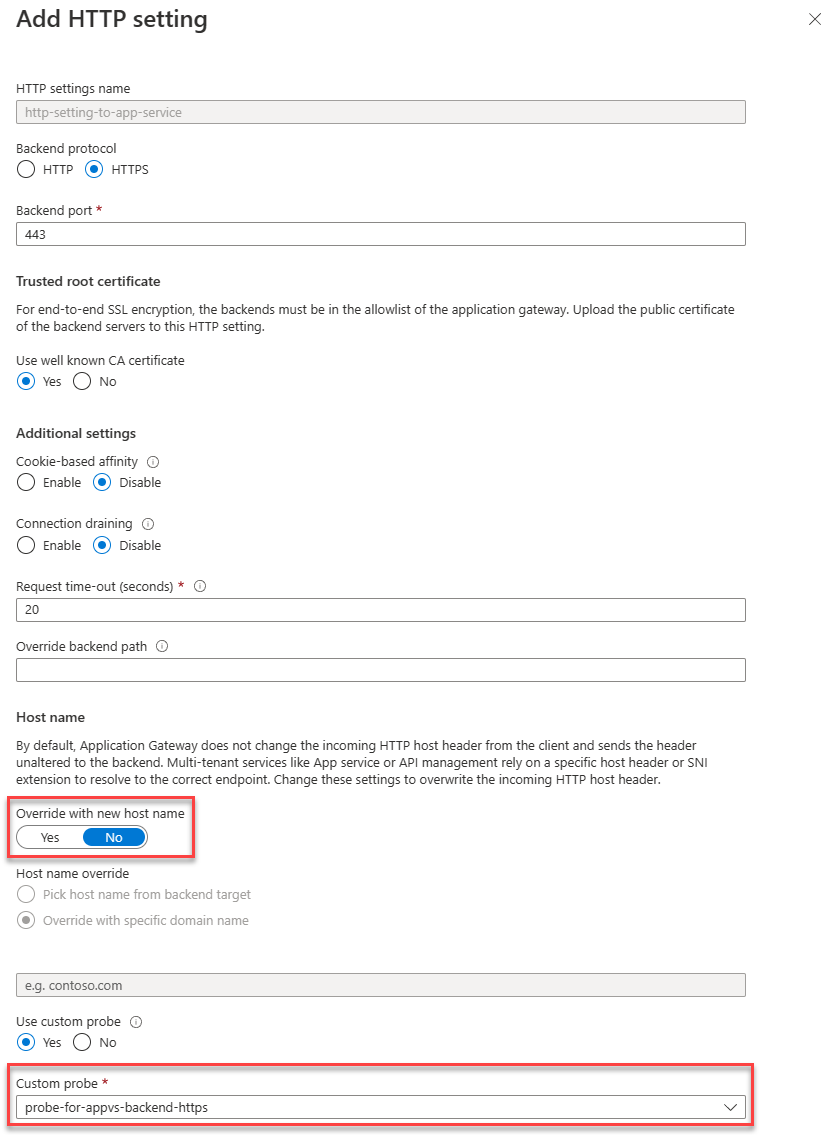Screen dimensions: 831x1135
Task: Enable Connection draining
Action: click(x=25, y=545)
